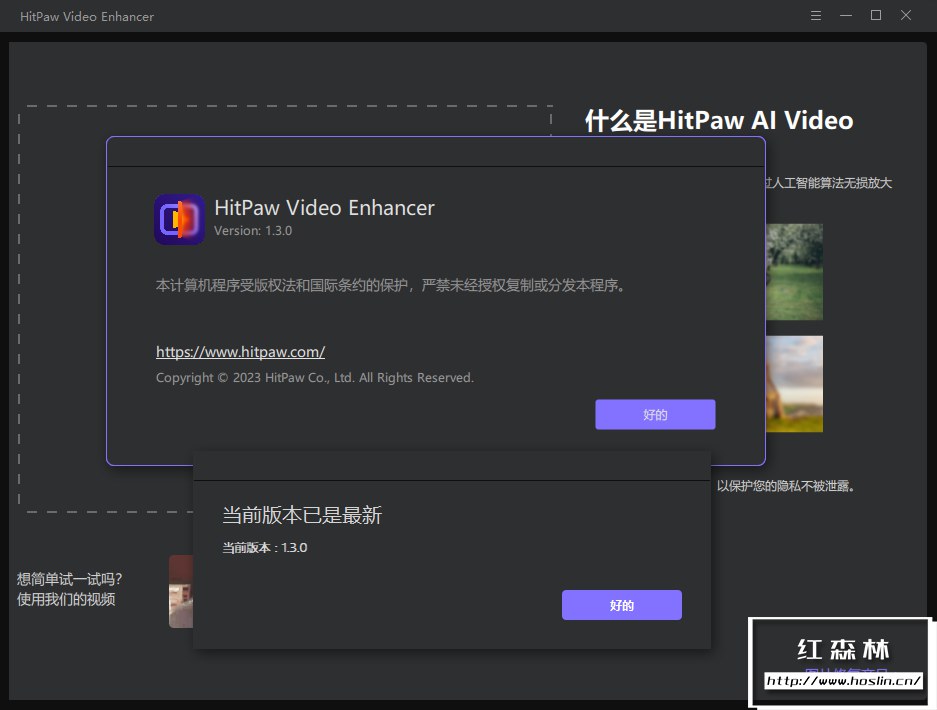Maximize the HitPaw Video Enhancer window

[875, 16]
